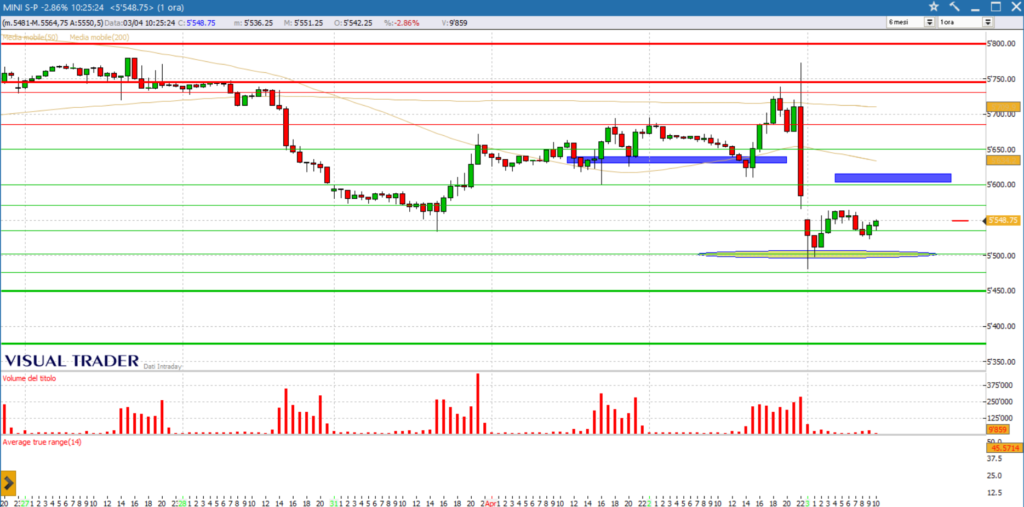Click the 5'800.00 price axis label

(x=1002, y=44)
